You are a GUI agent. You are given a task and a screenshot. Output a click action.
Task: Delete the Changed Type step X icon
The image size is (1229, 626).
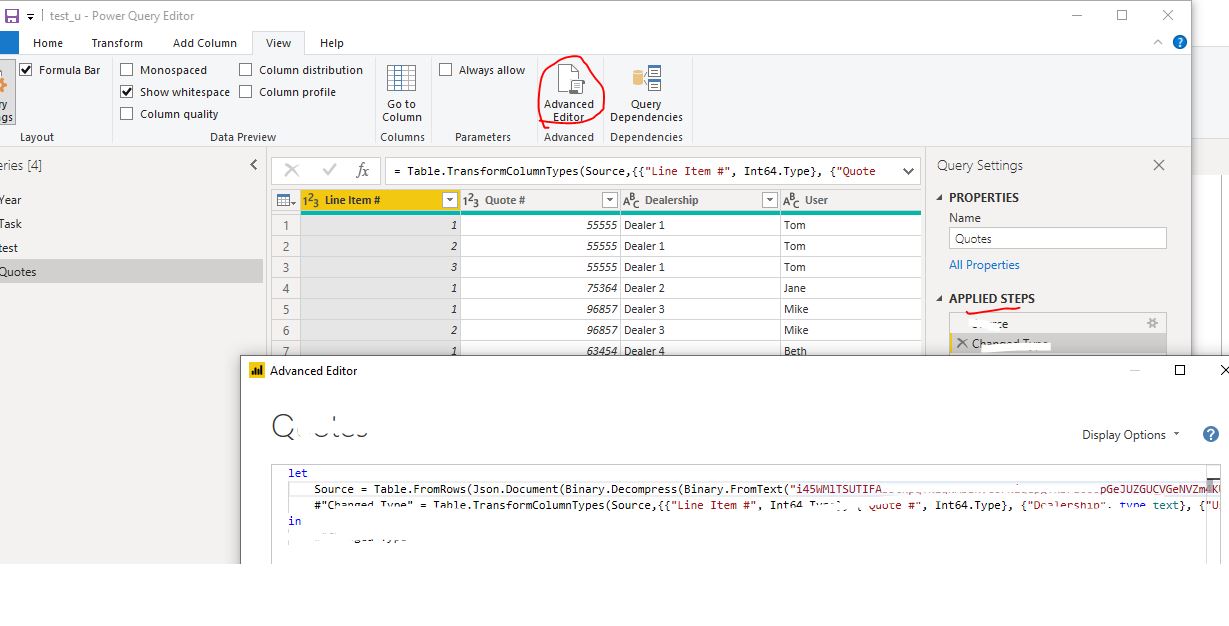click(x=962, y=343)
